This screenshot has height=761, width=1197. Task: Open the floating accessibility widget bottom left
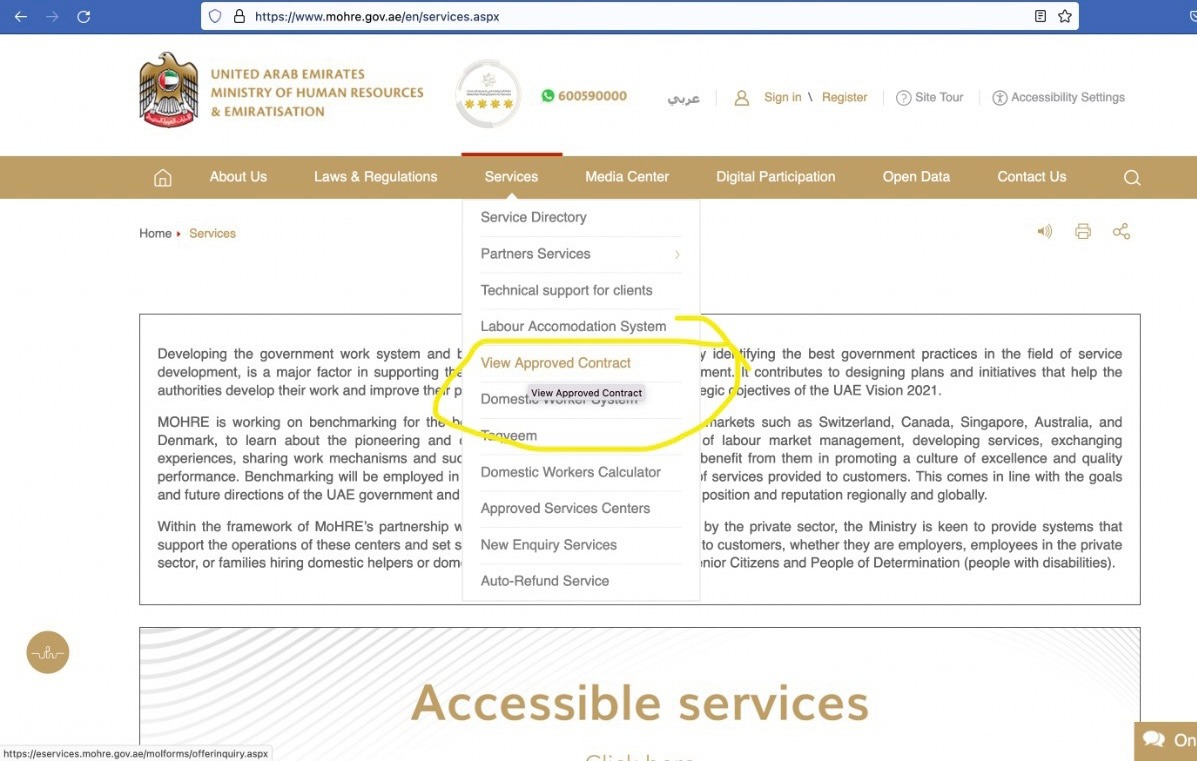(x=47, y=652)
